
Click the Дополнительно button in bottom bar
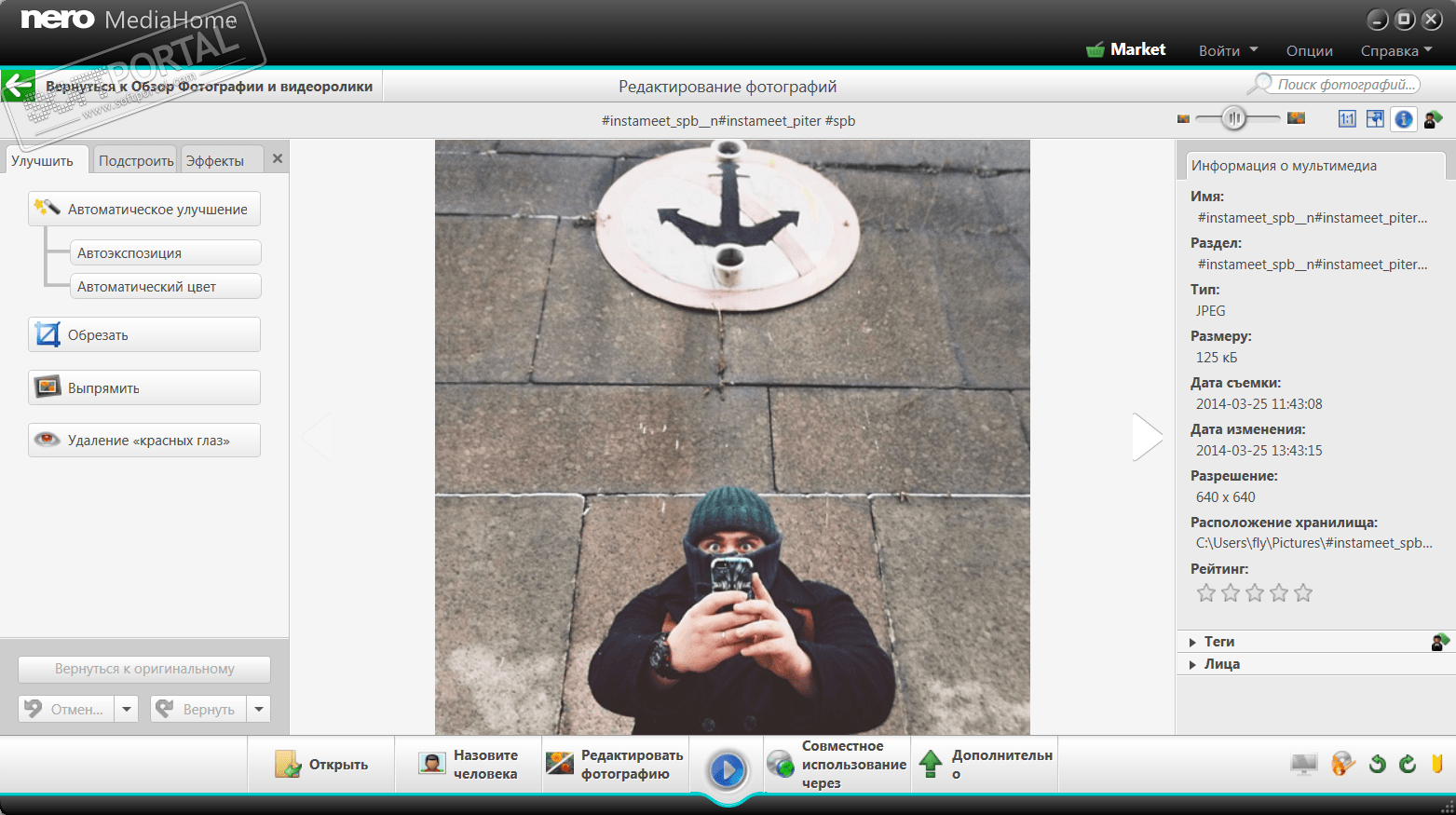986,765
